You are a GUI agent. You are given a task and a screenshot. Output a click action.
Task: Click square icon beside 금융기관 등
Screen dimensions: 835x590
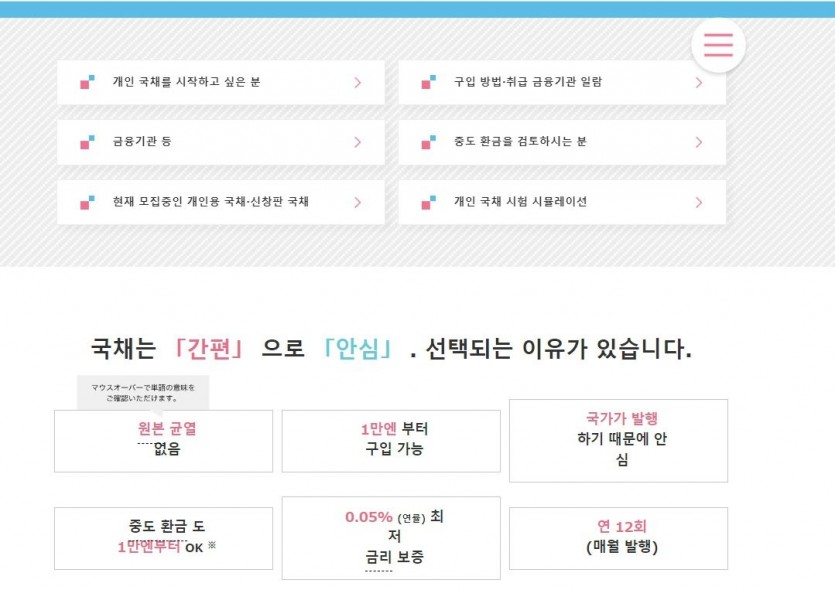coord(87,142)
